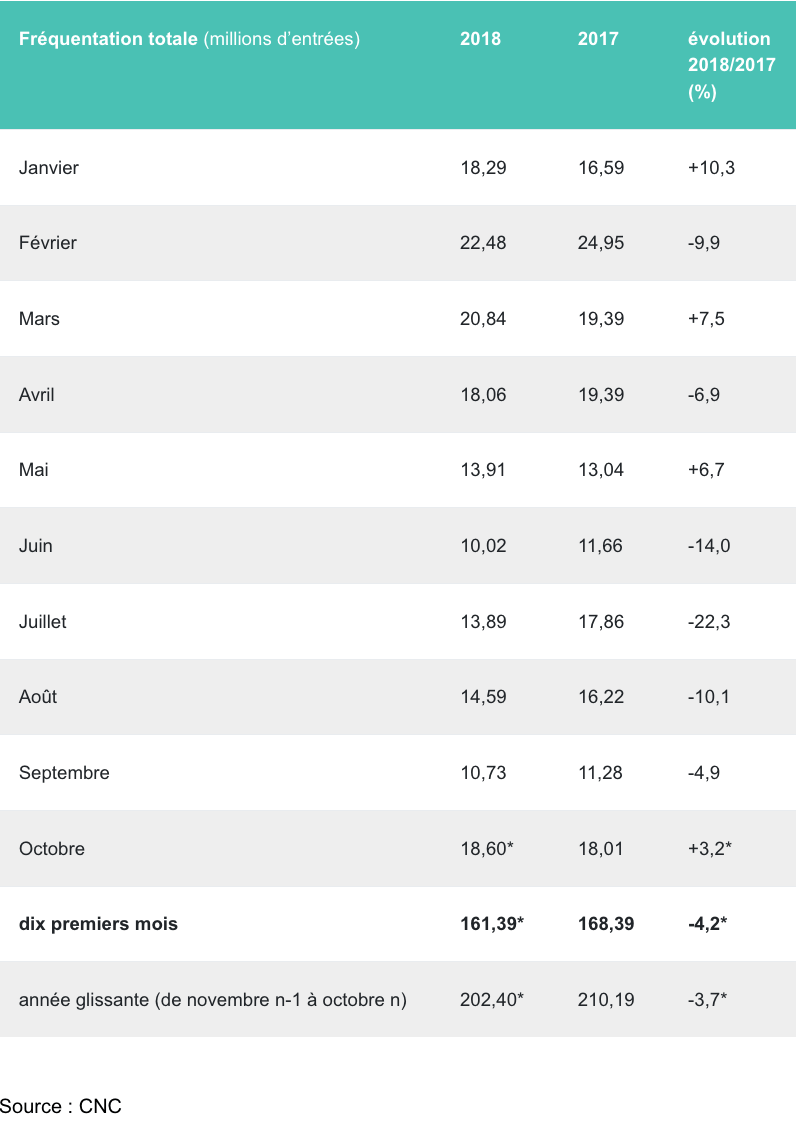This screenshot has height=1124, width=796.
Task: Select the Octobre 2018 value 18,60*
Action: click(x=487, y=849)
